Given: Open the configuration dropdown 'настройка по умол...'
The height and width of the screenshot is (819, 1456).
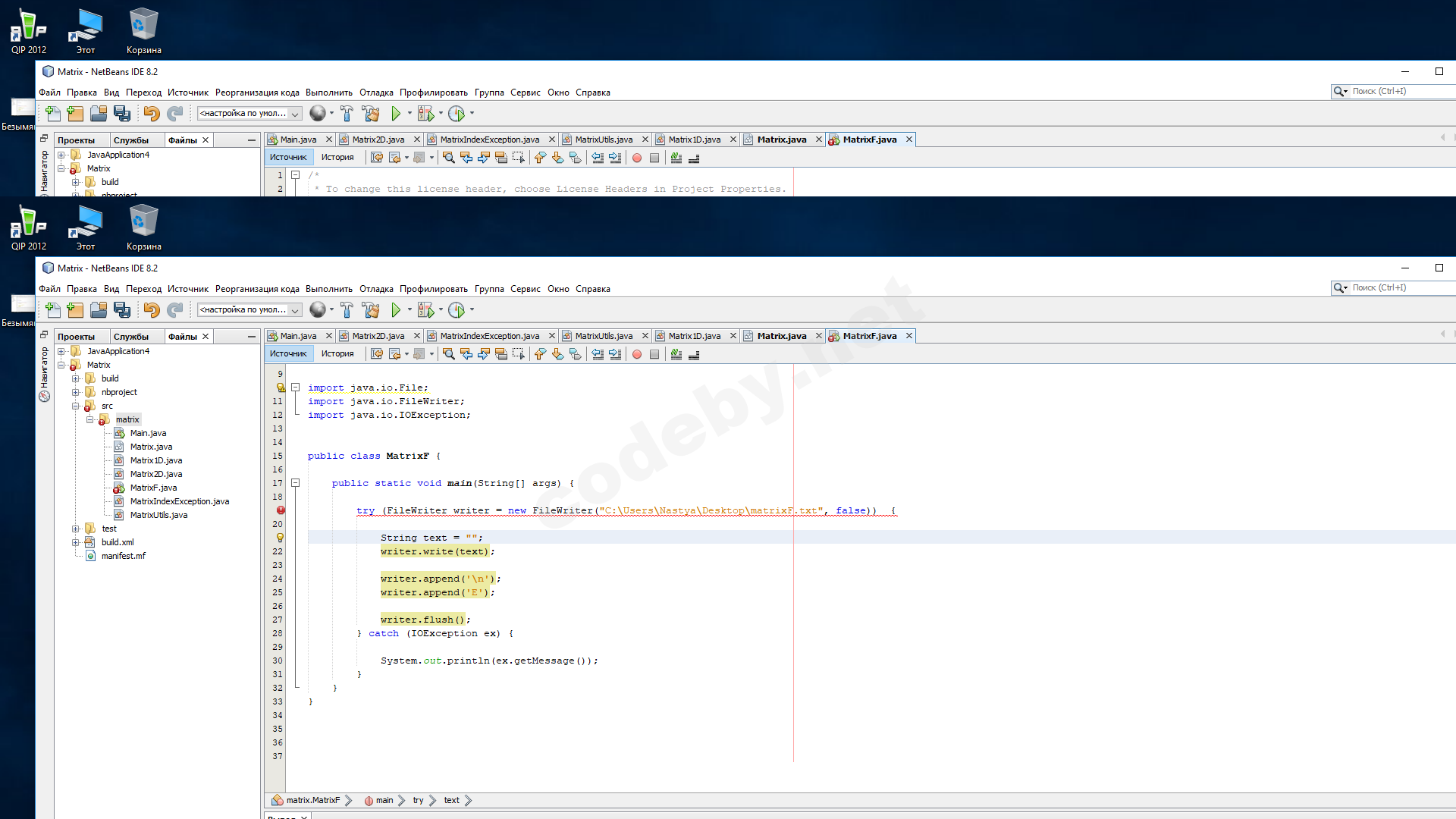Looking at the screenshot, I should (x=249, y=310).
